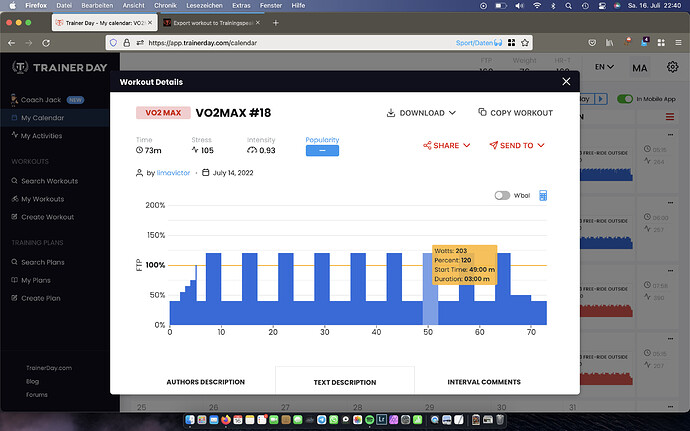Reload the page
This screenshot has height=431, width=690.
[46, 43]
